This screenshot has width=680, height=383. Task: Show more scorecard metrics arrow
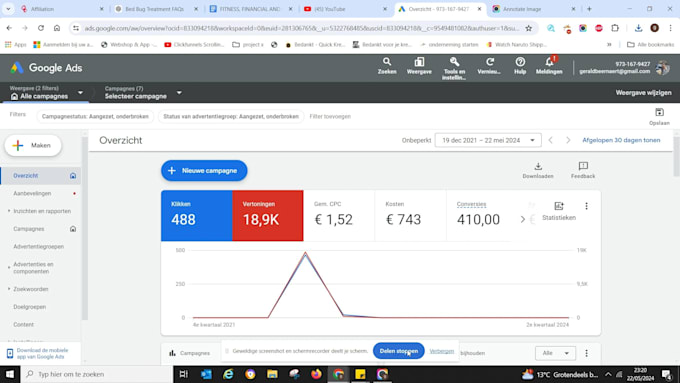523,219
